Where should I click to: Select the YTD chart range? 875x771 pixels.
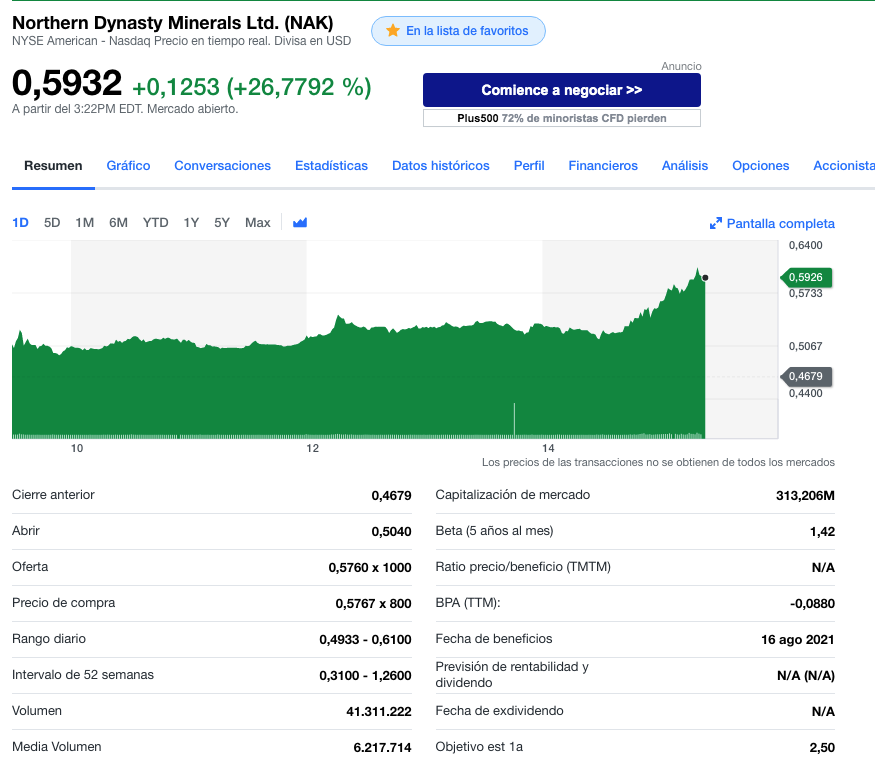(x=155, y=223)
